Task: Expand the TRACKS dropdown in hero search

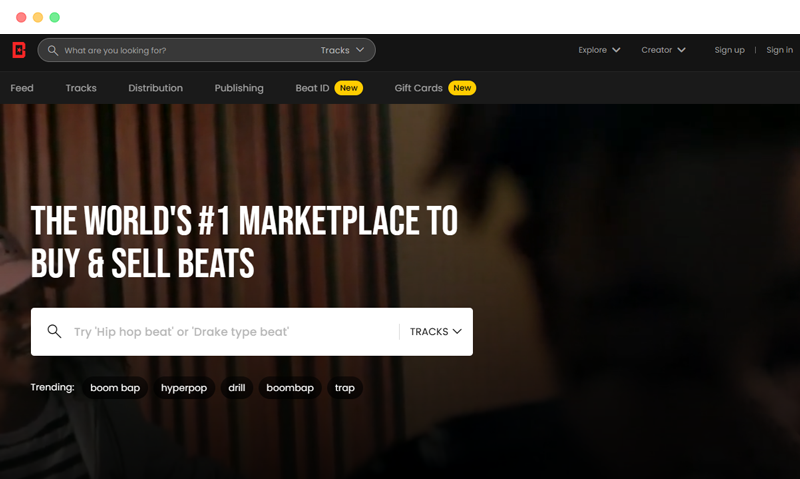Action: 436,332
